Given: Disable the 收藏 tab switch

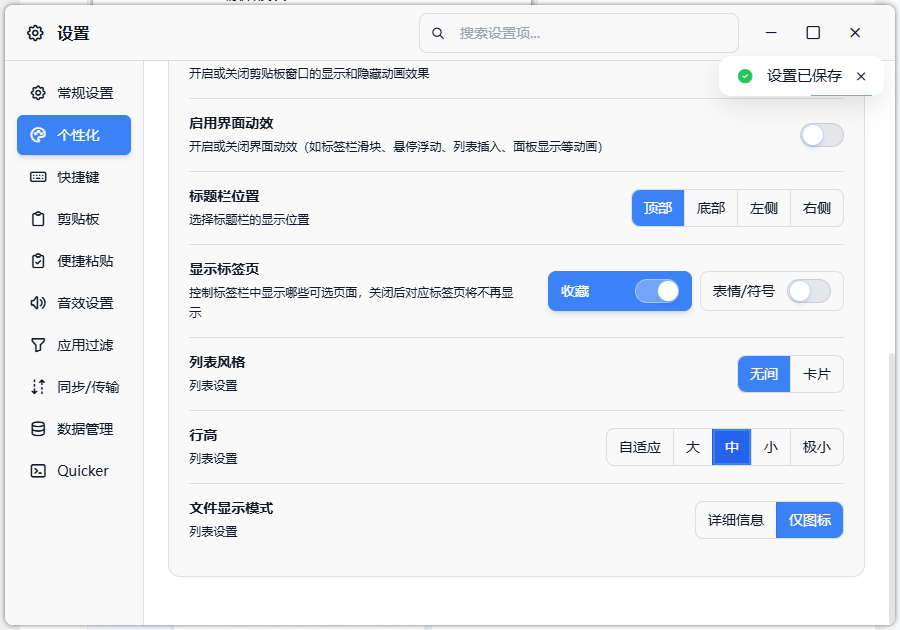Looking at the screenshot, I should click(x=657, y=291).
